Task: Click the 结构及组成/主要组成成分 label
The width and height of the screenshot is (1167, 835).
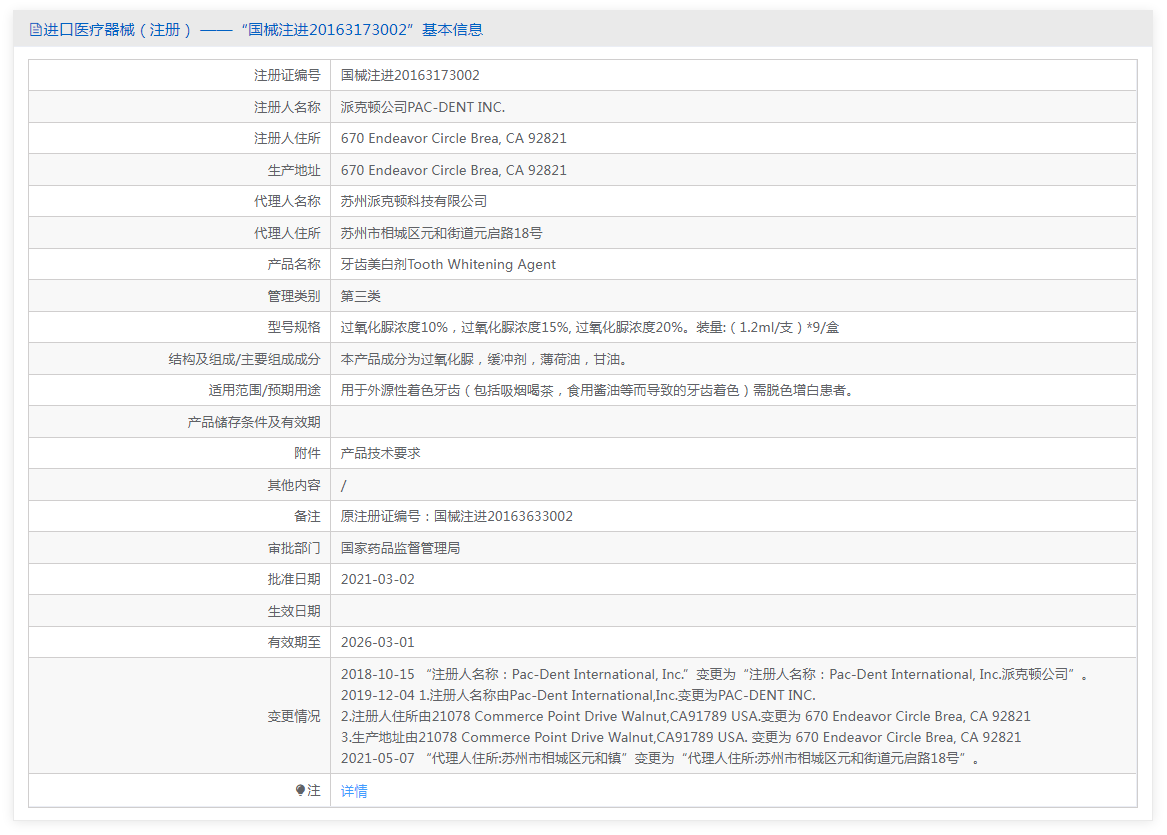Action: click(x=244, y=359)
